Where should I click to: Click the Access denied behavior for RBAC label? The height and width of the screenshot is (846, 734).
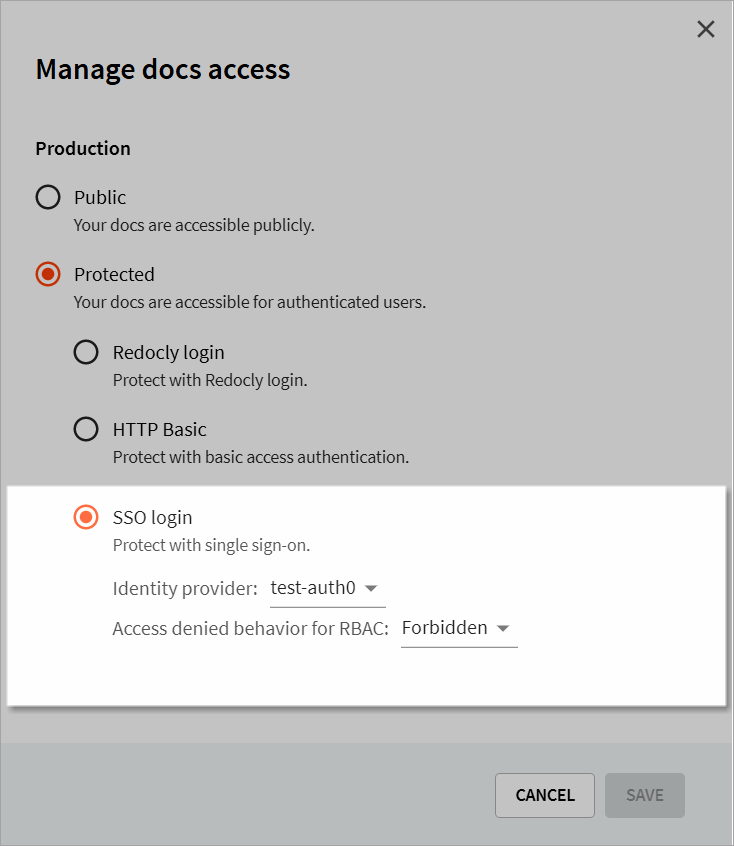click(250, 629)
